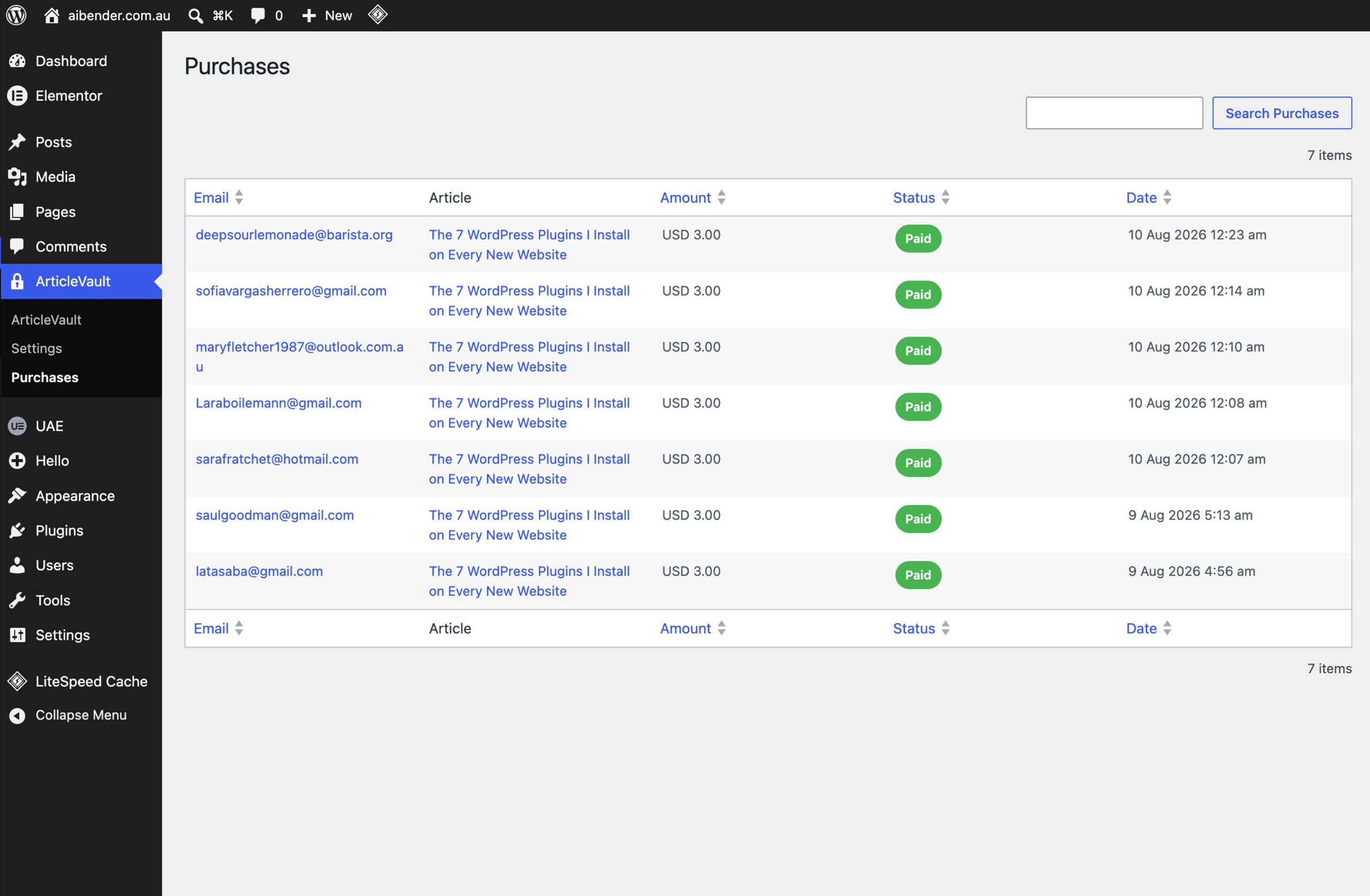The height and width of the screenshot is (896, 1370).
Task: Click the "9 Aug 2026 4:56 am" date
Action: (x=1192, y=571)
